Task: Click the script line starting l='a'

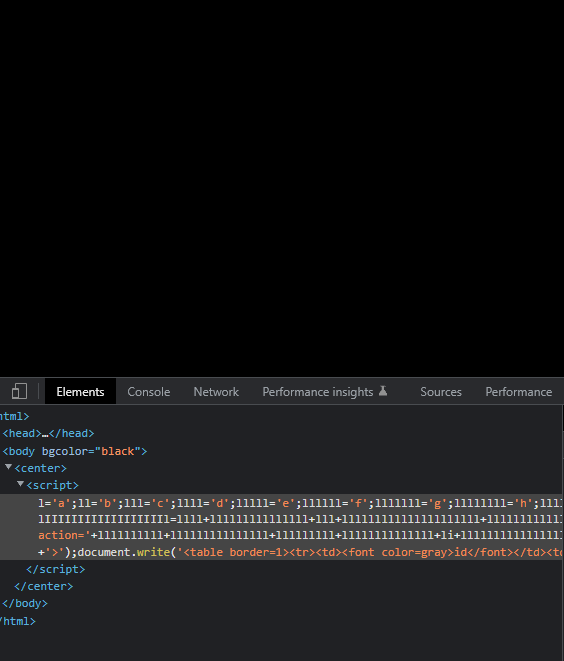Action: (300, 503)
